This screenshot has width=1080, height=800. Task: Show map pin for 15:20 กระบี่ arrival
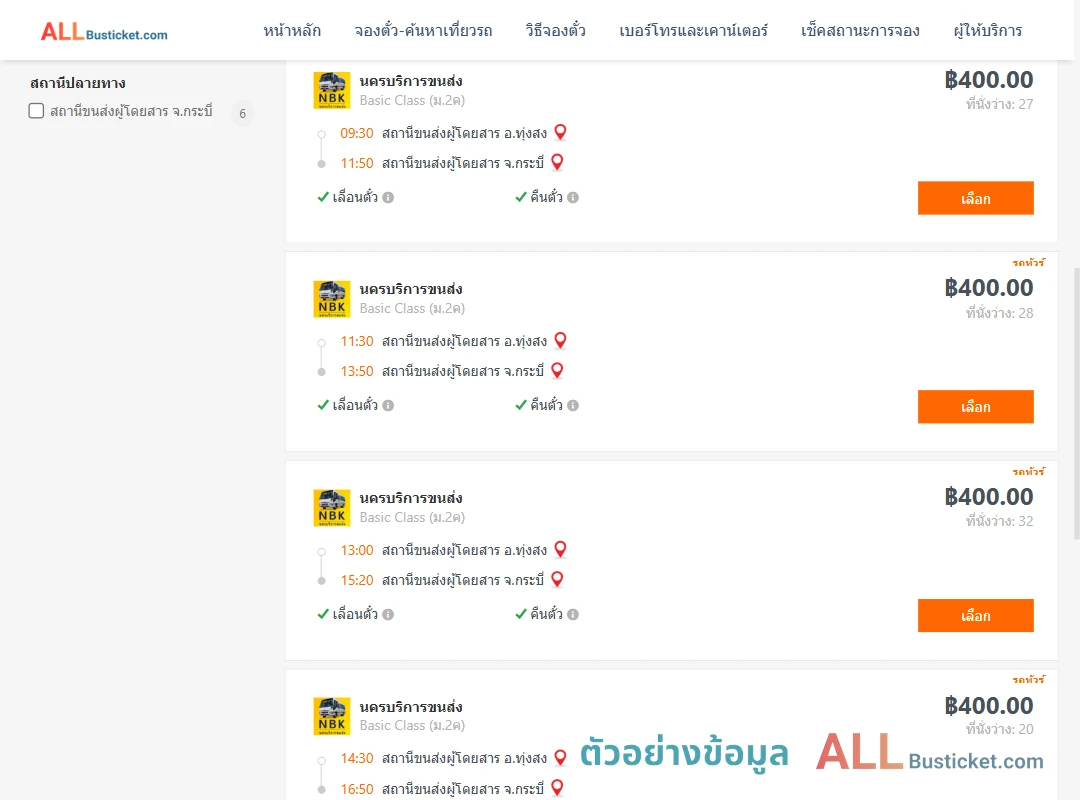tap(557, 580)
